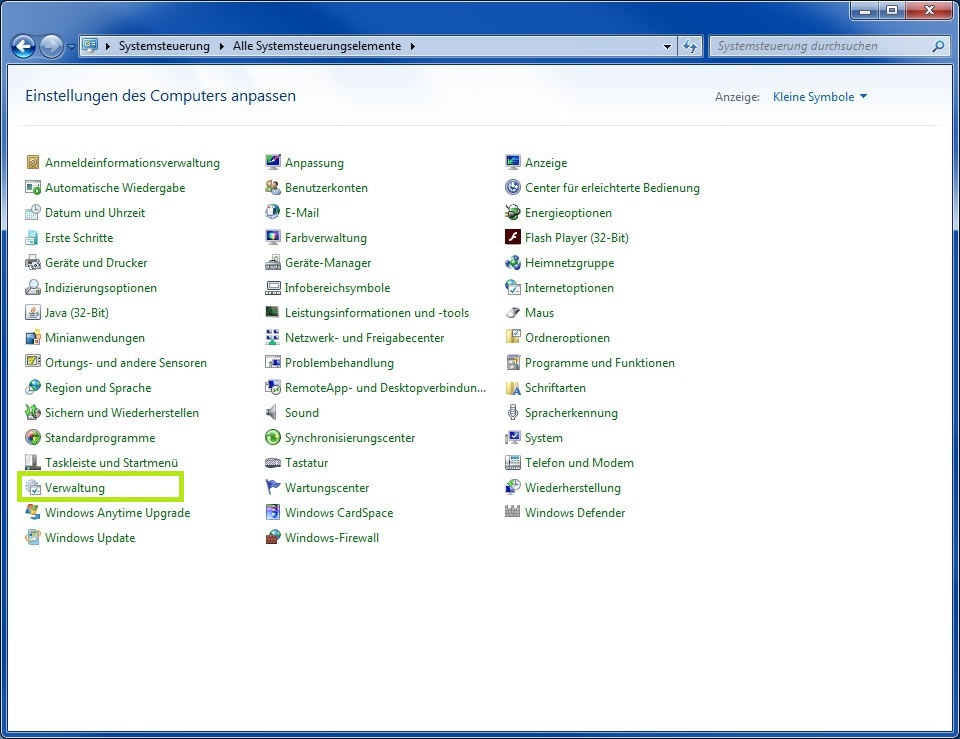Click the Energieoptionen icon
The width and height of the screenshot is (960, 739).
pos(512,212)
